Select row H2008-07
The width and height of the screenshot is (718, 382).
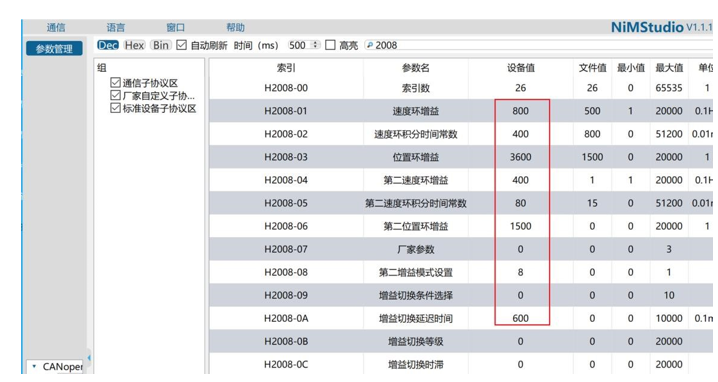(461, 249)
